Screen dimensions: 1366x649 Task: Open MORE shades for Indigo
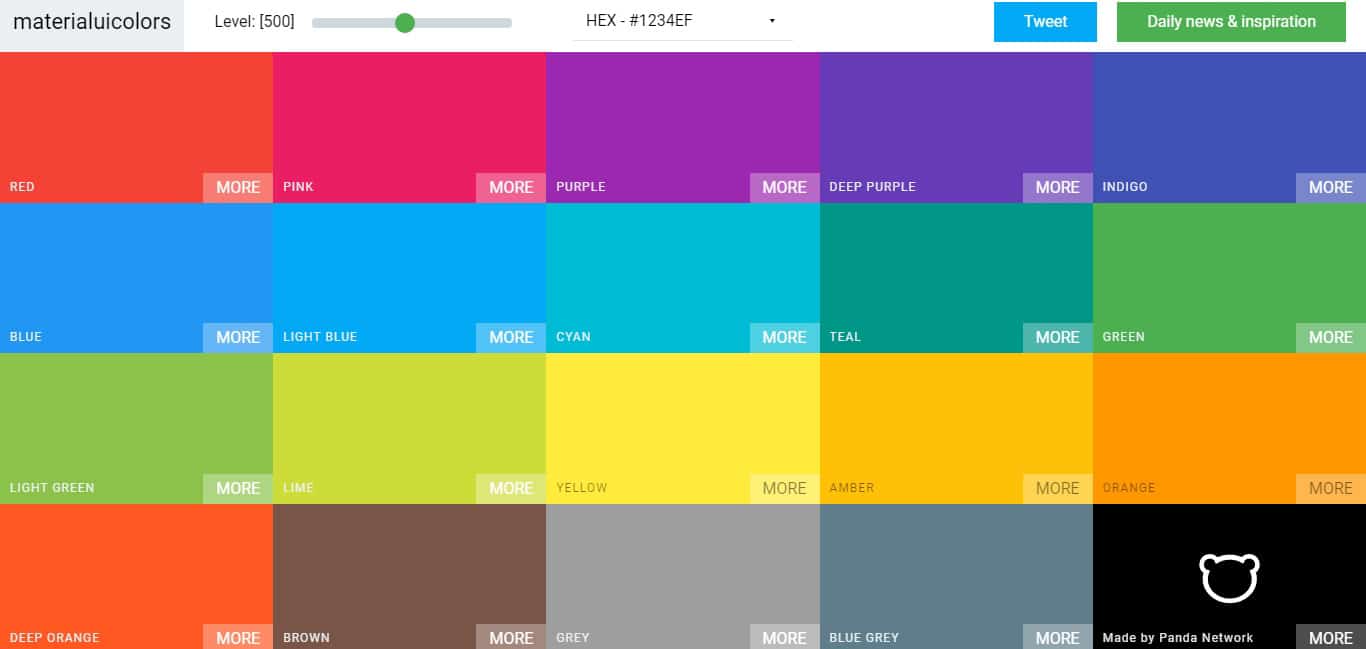1331,188
